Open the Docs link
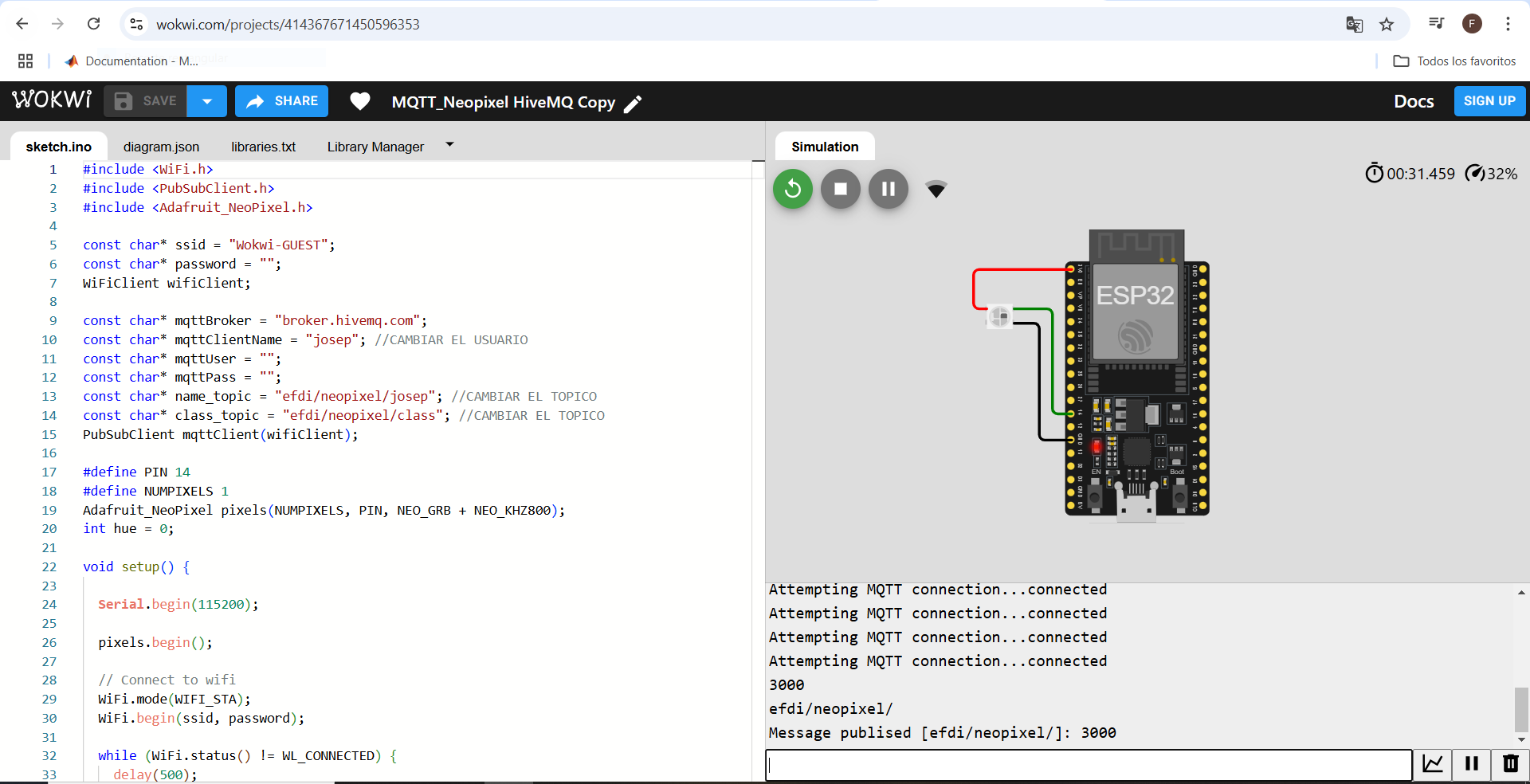 click(1414, 101)
